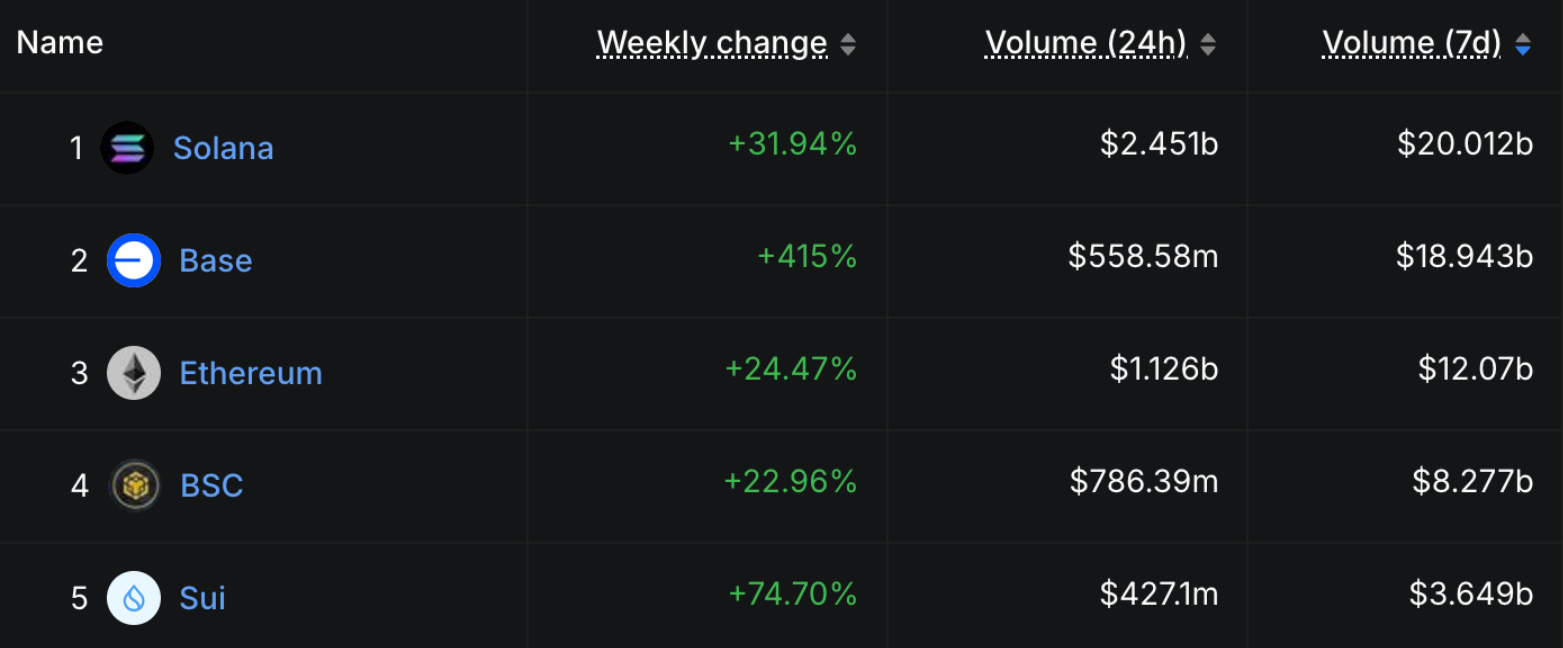
Task: Click the BSC chain logo icon
Action: 134,485
